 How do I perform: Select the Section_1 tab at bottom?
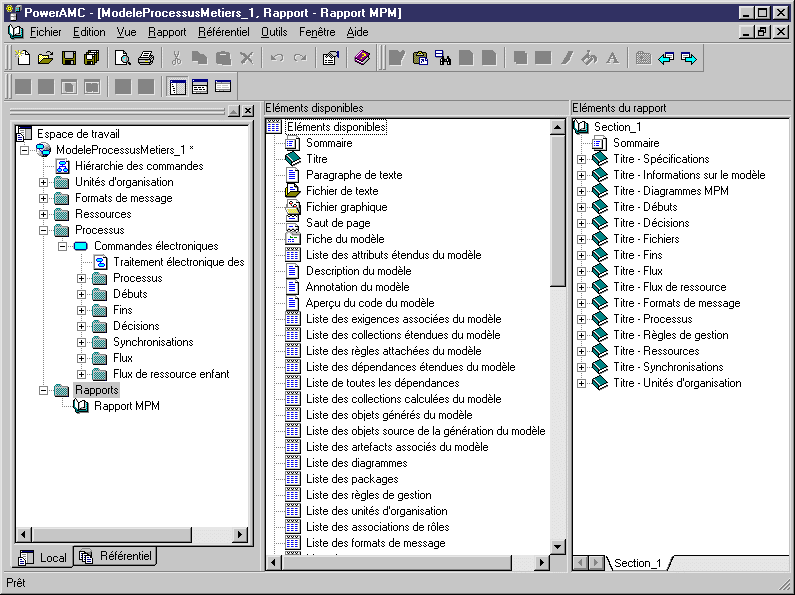click(x=637, y=563)
